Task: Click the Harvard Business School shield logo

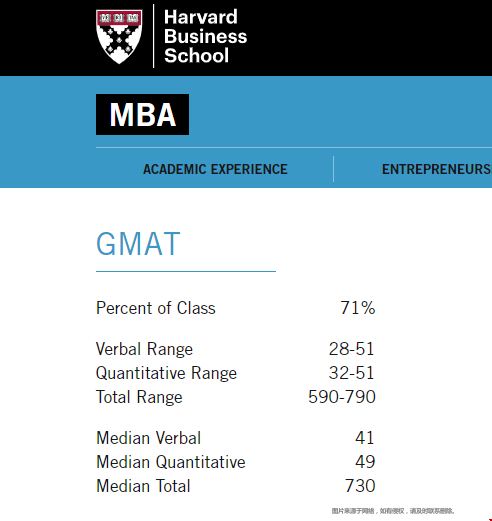Action: pos(119,36)
